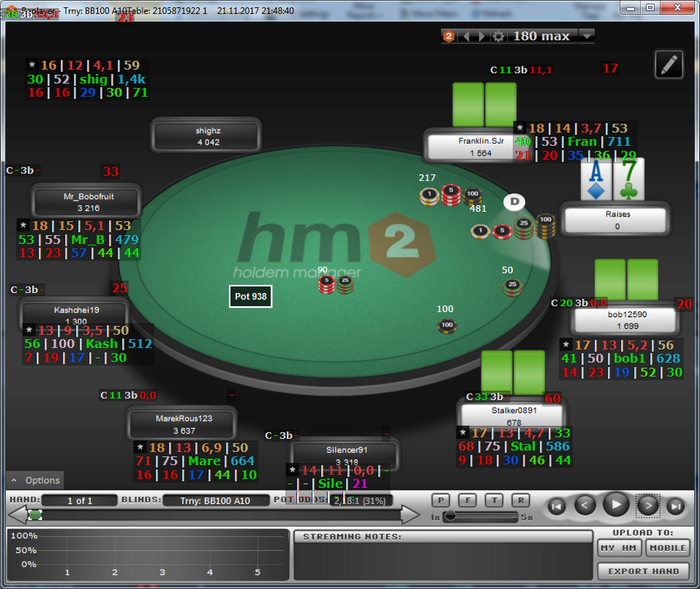Upload hand to MOBILE

click(667, 548)
